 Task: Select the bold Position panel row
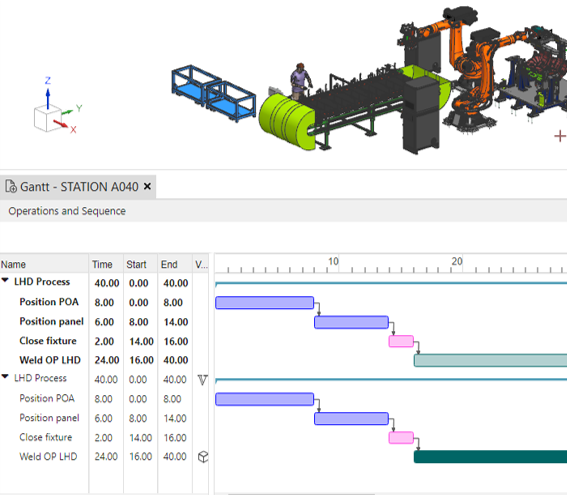coord(51,321)
